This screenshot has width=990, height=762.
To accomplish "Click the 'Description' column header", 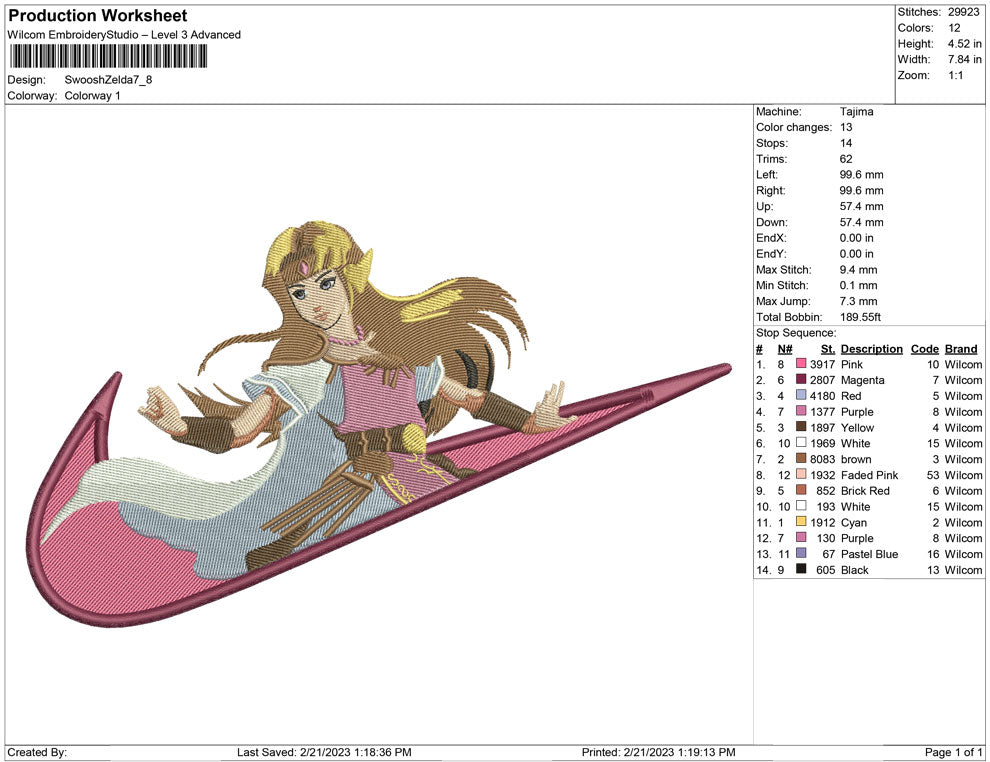I will 872,348.
